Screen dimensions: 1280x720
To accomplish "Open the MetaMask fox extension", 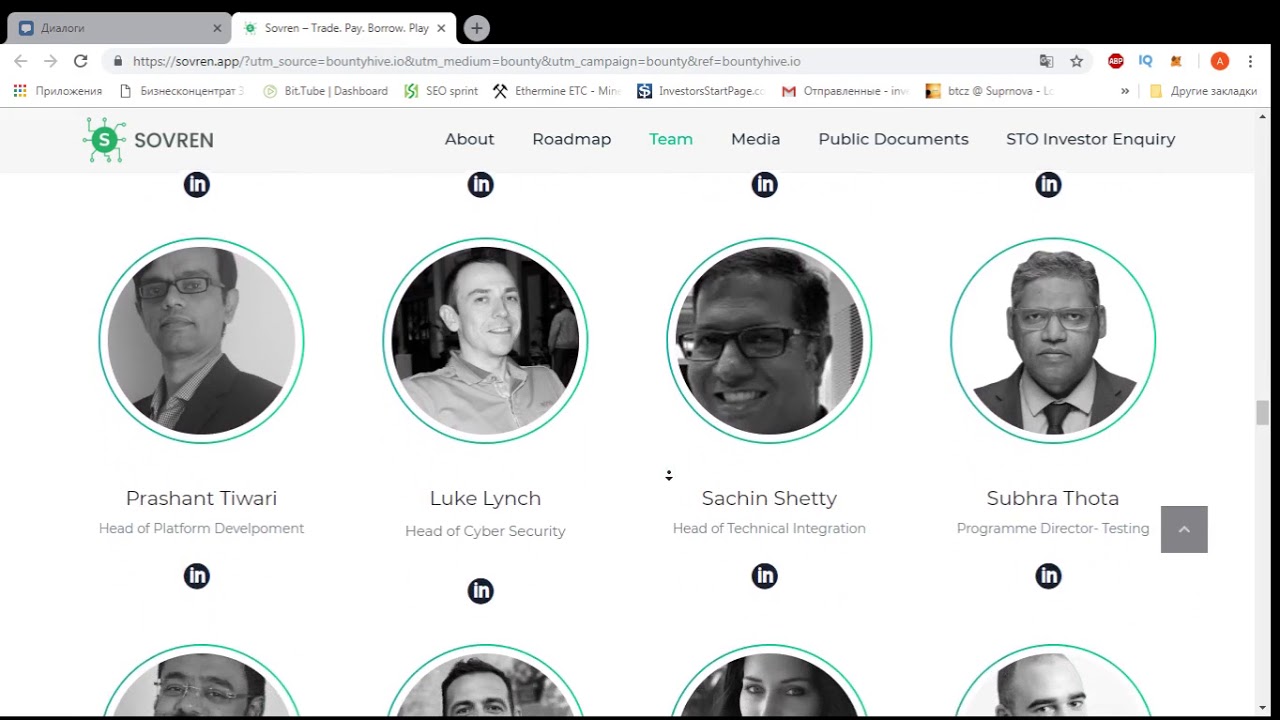I will [x=1176, y=61].
